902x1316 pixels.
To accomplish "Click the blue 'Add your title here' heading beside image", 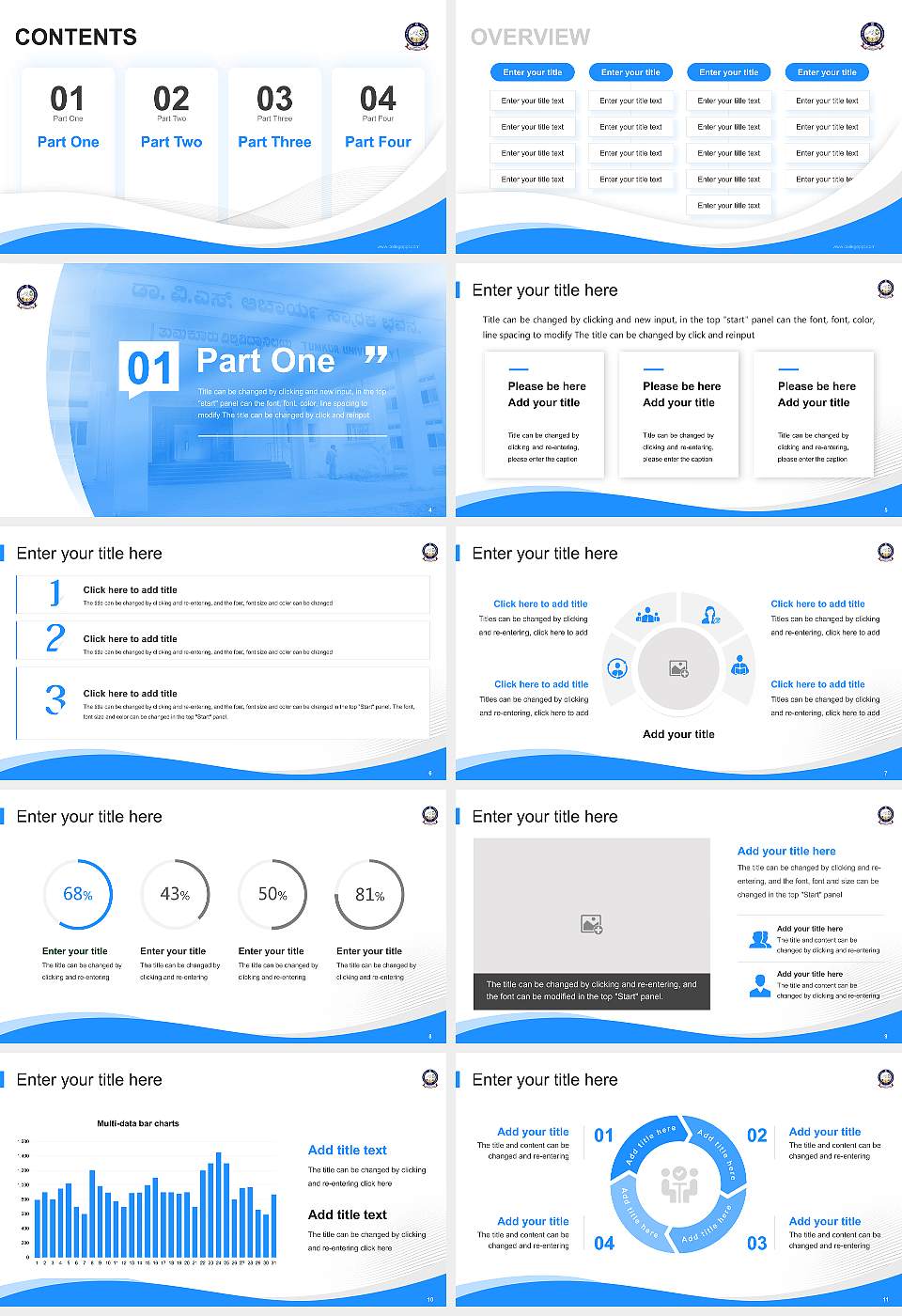I will click(x=786, y=851).
